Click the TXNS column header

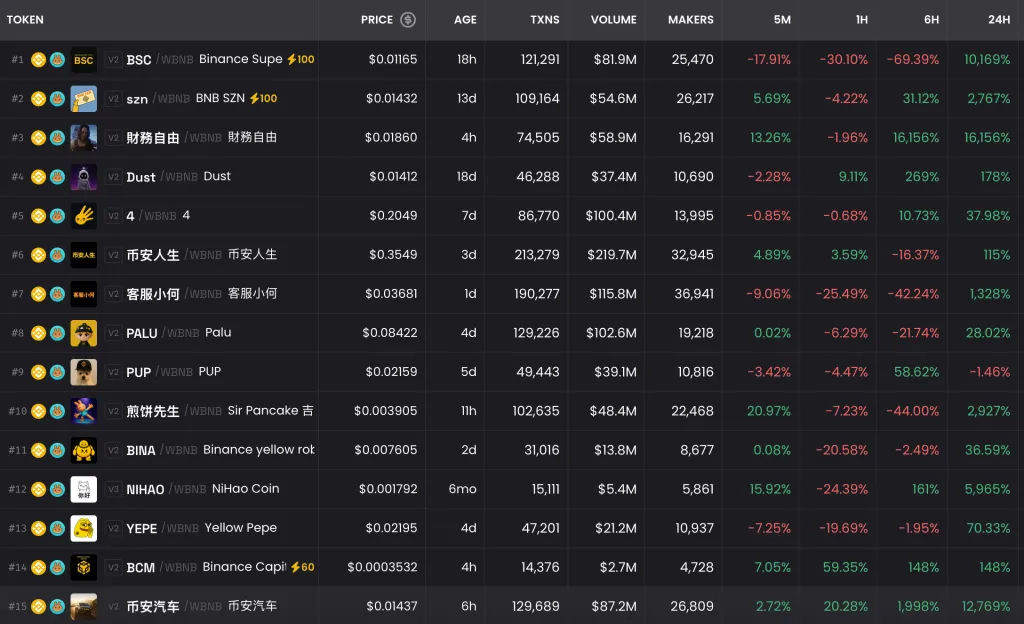click(x=544, y=20)
